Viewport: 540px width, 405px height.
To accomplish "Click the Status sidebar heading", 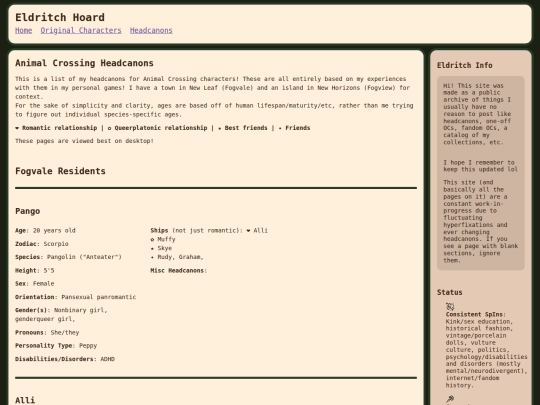I will 449,292.
